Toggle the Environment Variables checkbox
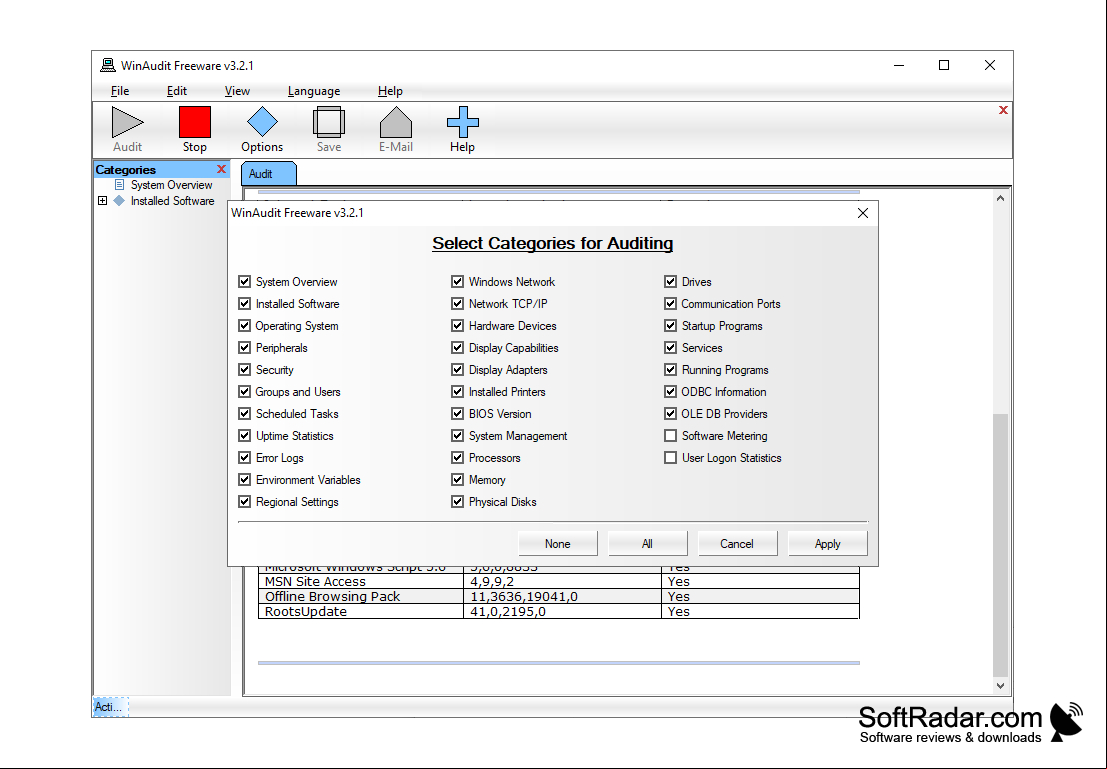 [244, 479]
